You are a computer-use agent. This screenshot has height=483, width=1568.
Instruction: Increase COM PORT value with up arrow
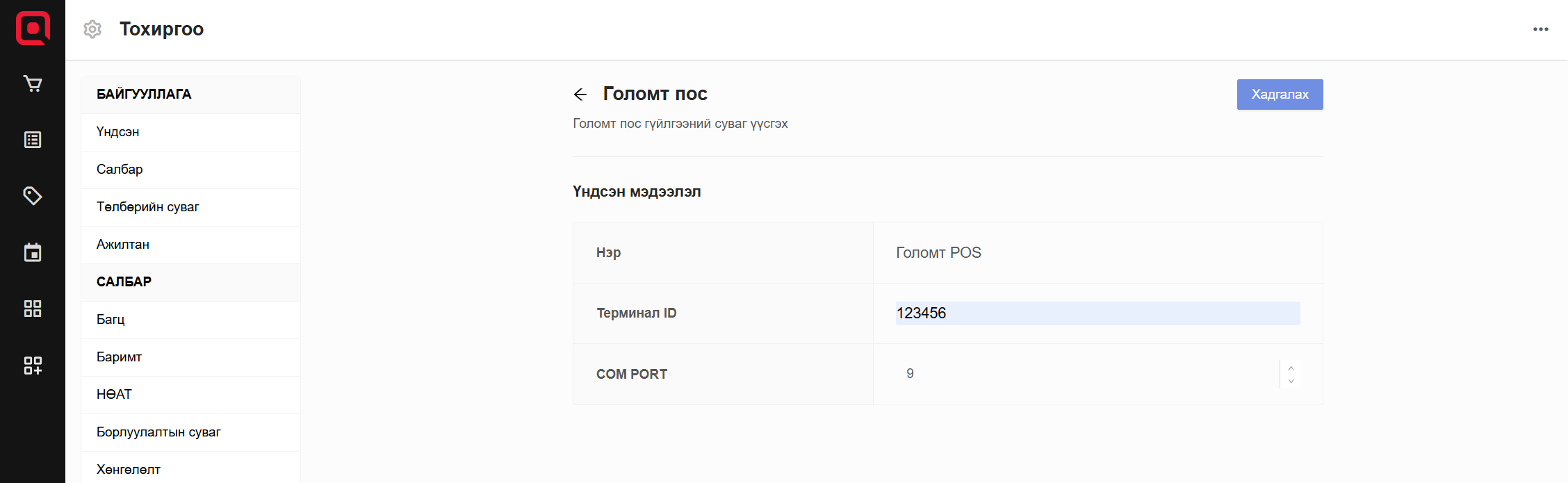(x=1291, y=368)
